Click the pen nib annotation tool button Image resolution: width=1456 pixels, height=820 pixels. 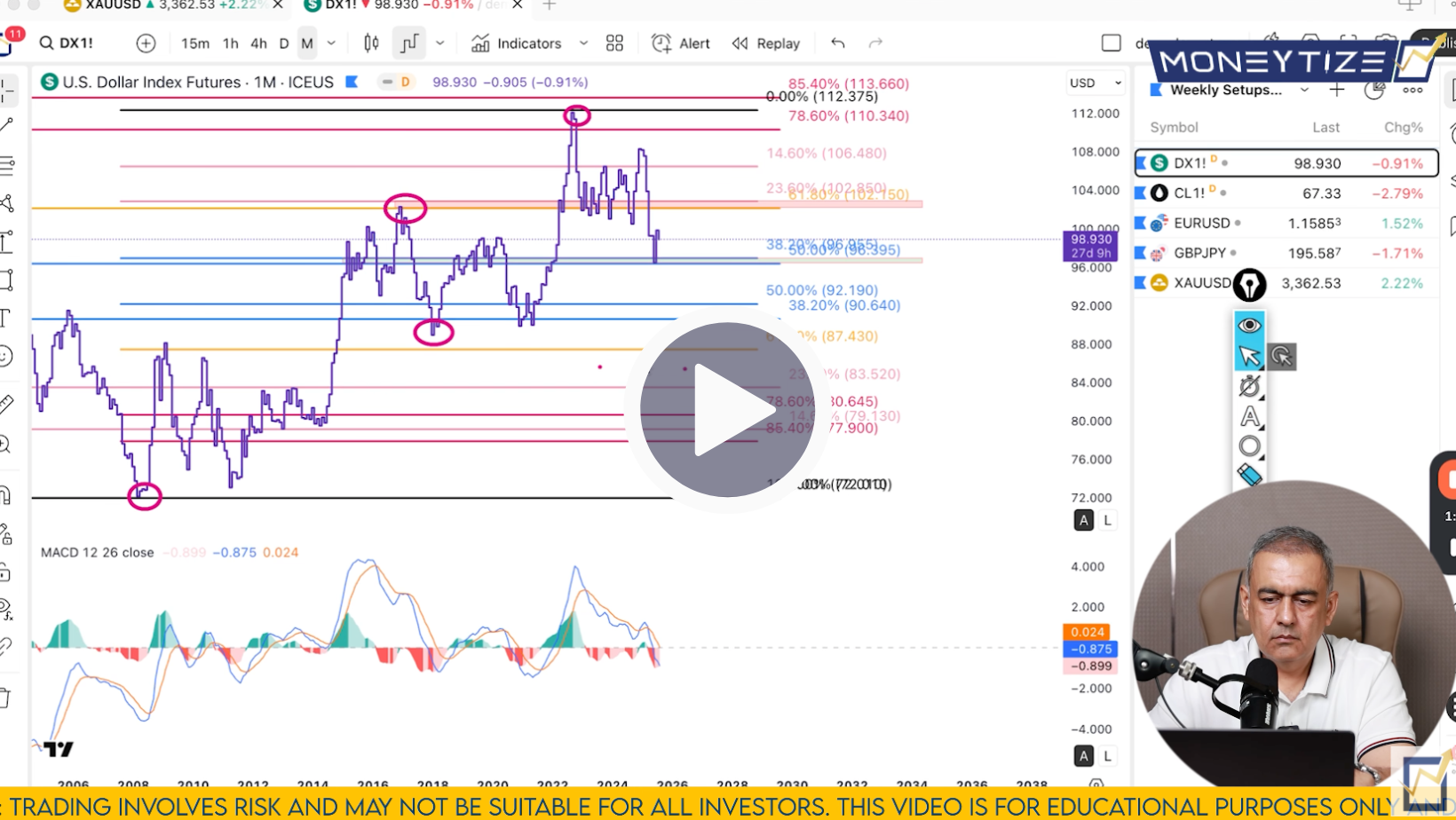[x=1249, y=285]
